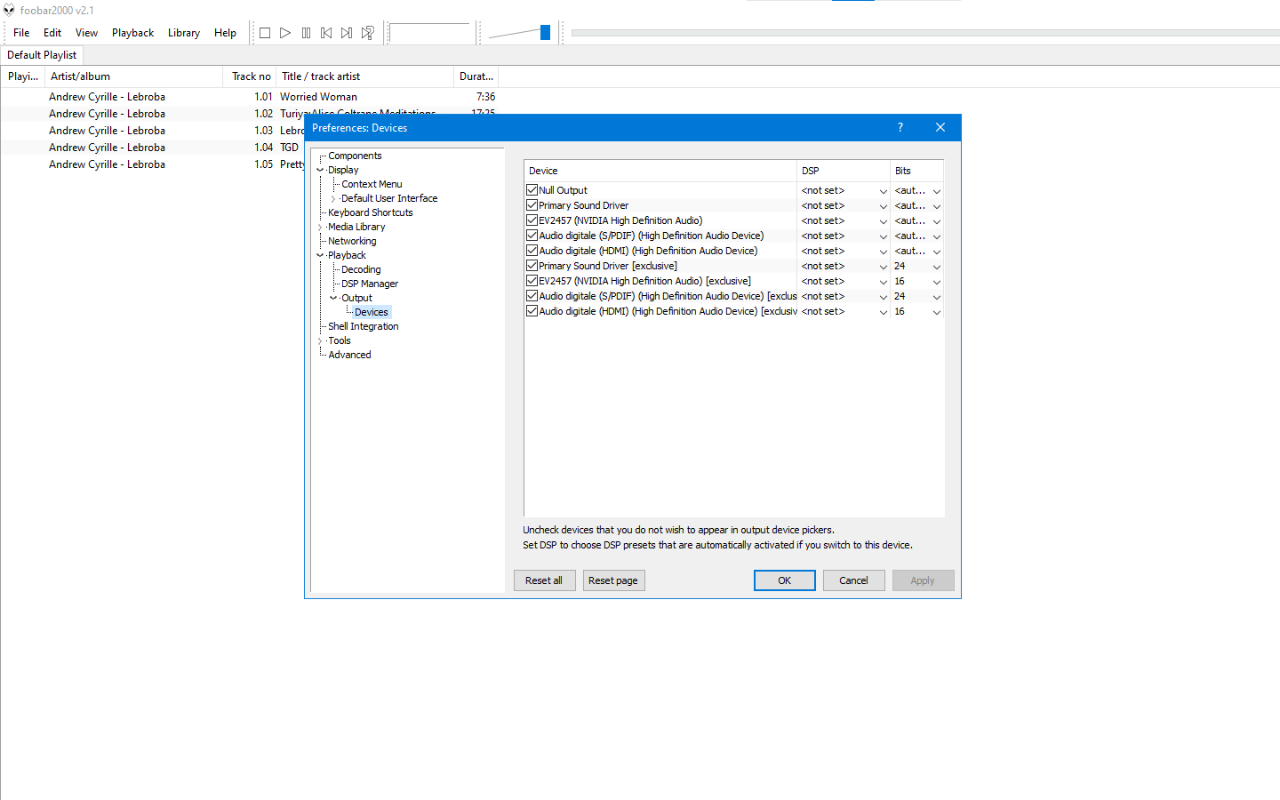Click the Bits column header
The image size is (1280, 800).
pos(917,171)
